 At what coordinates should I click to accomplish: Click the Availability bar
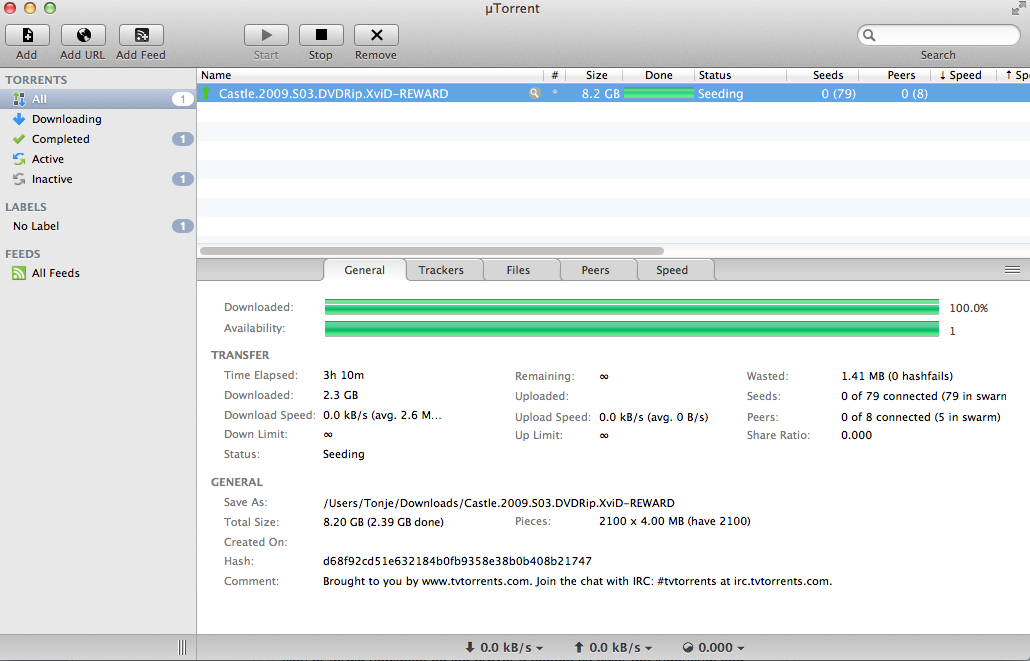coord(631,329)
